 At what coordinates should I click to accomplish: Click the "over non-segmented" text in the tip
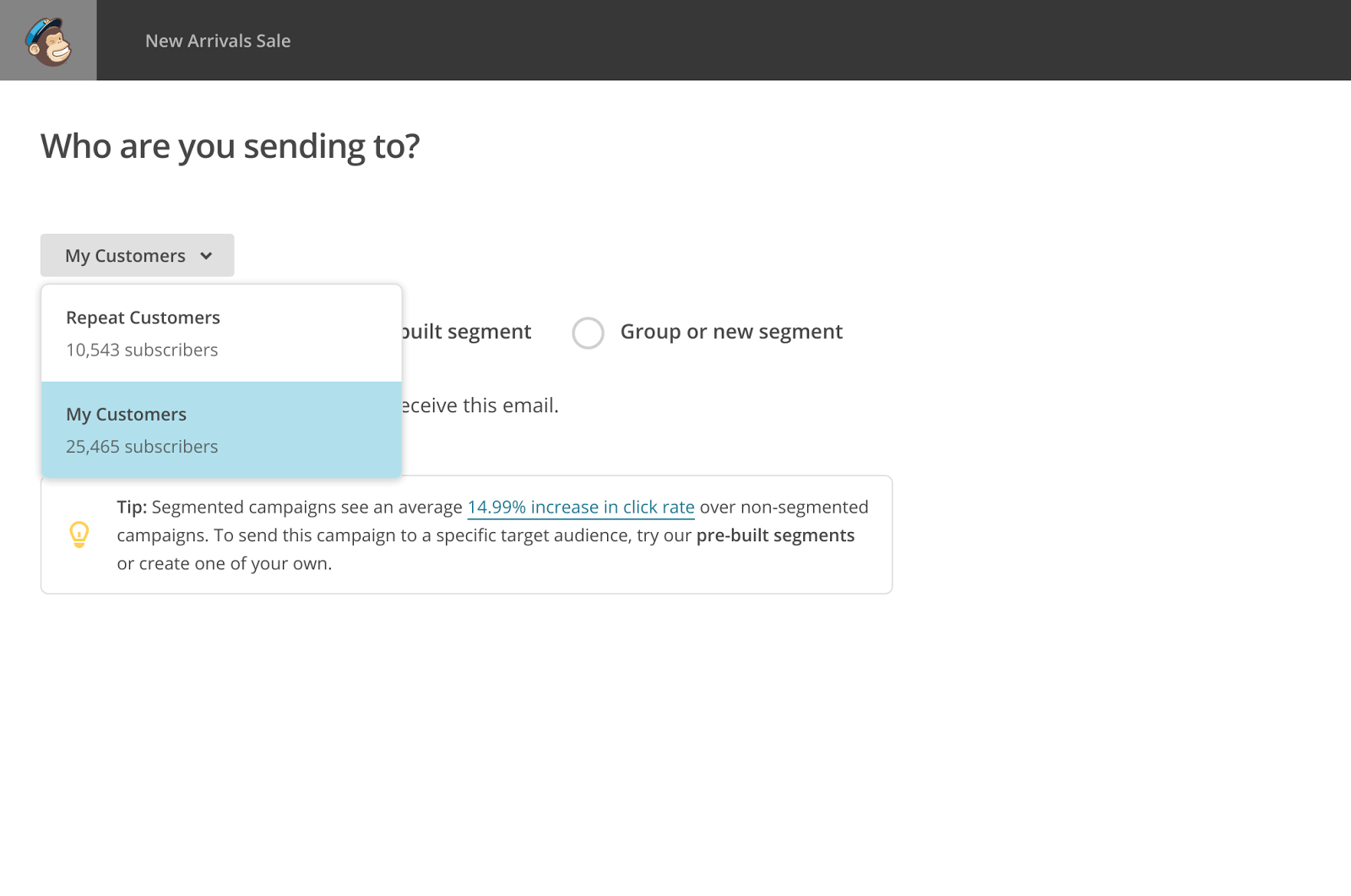coord(784,508)
